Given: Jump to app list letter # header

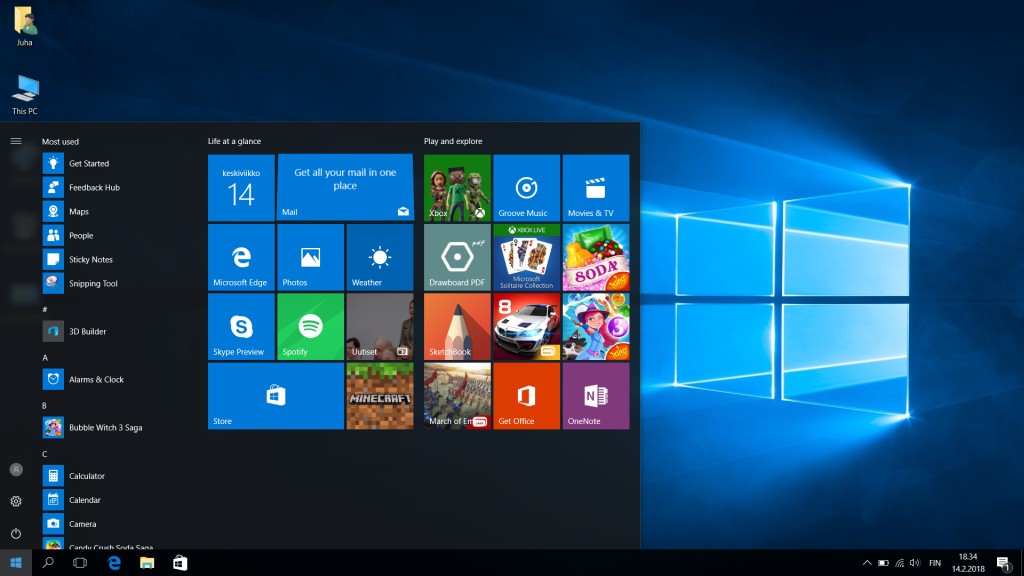Looking at the screenshot, I should coord(44,309).
